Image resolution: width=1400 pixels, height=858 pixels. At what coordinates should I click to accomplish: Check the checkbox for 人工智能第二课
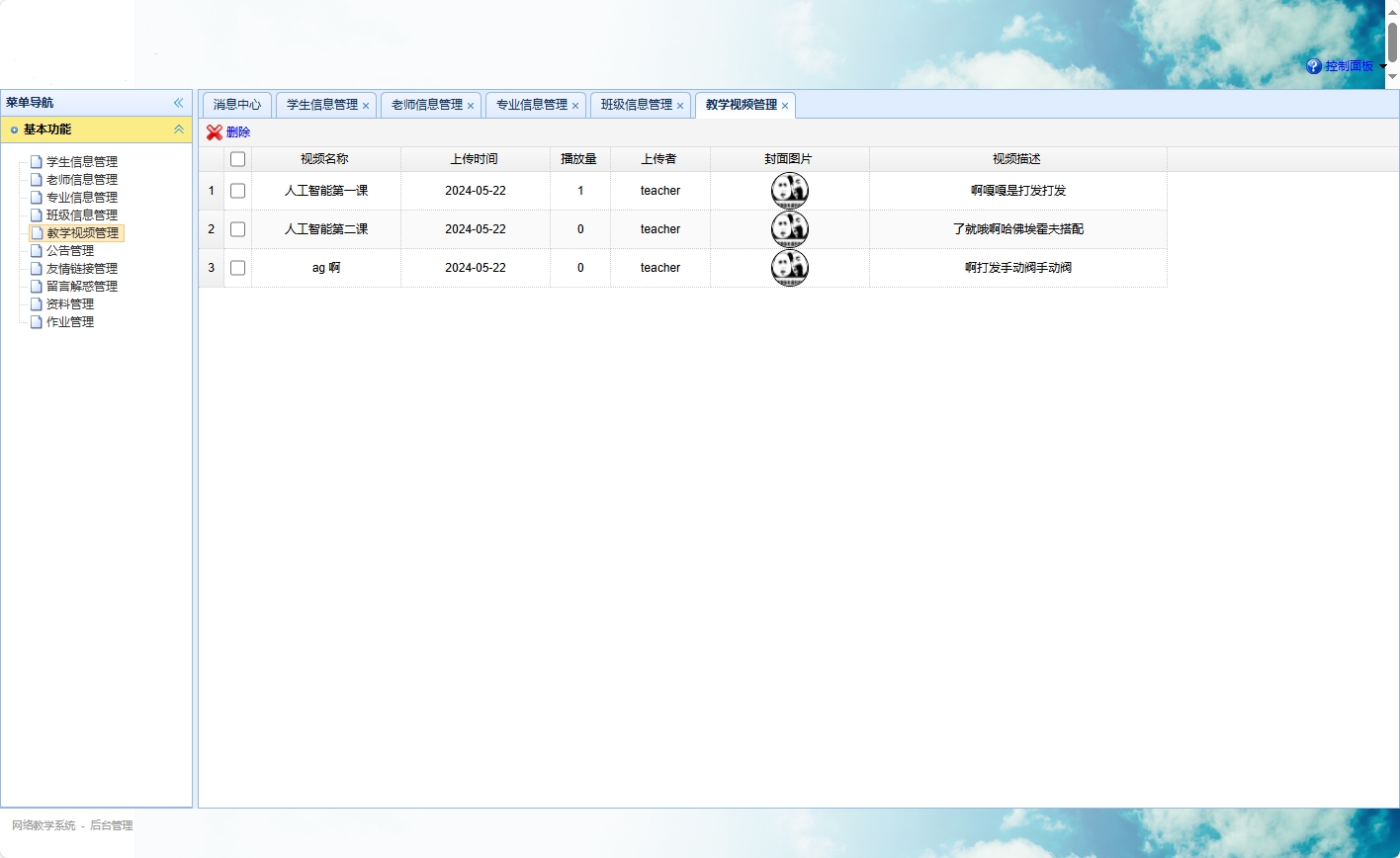pyautogui.click(x=237, y=228)
